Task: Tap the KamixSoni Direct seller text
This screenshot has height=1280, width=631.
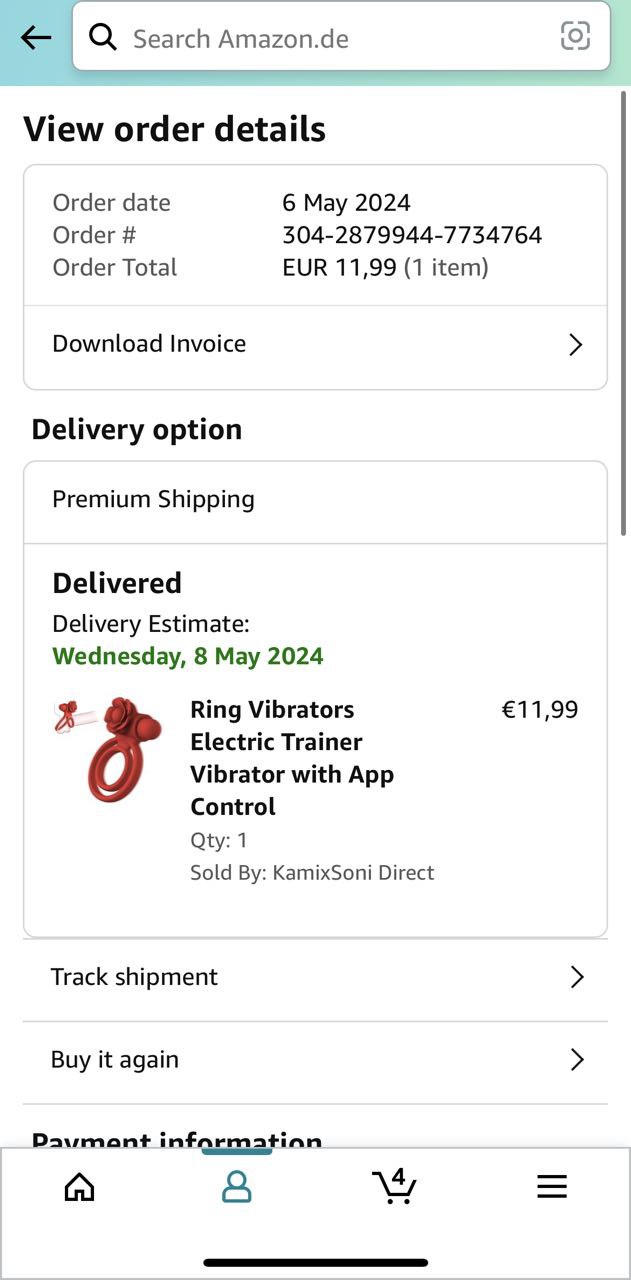Action: pyautogui.click(x=353, y=873)
